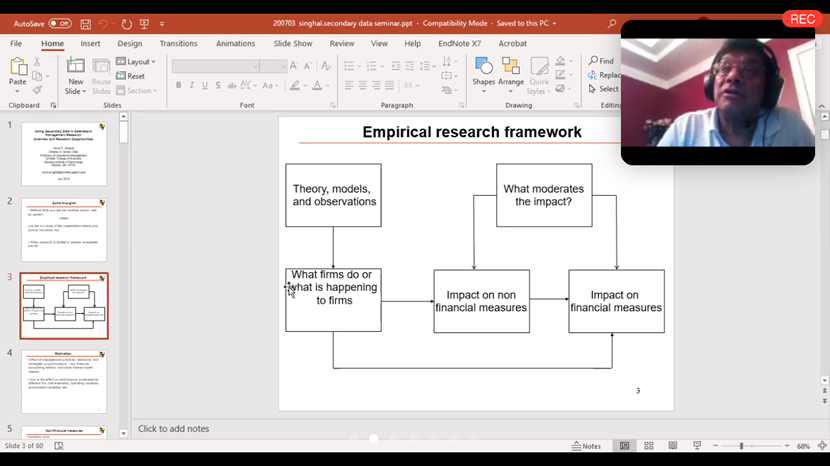Select slide 2 thumbnail
Screen dimensions: 830x466
click(63, 229)
